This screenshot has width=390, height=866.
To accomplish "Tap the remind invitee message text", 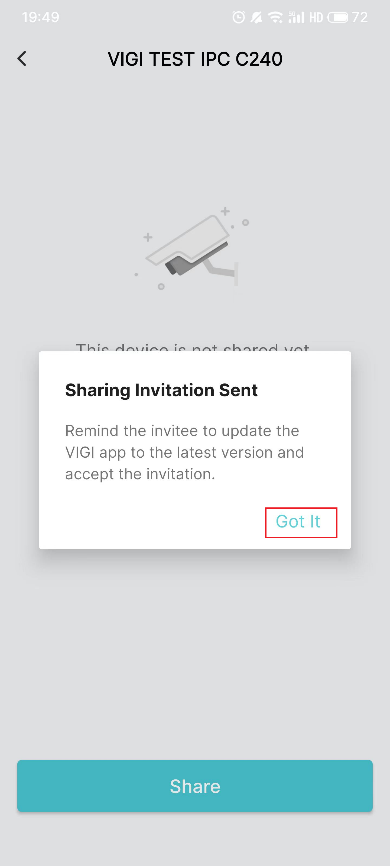I will click(185, 452).
